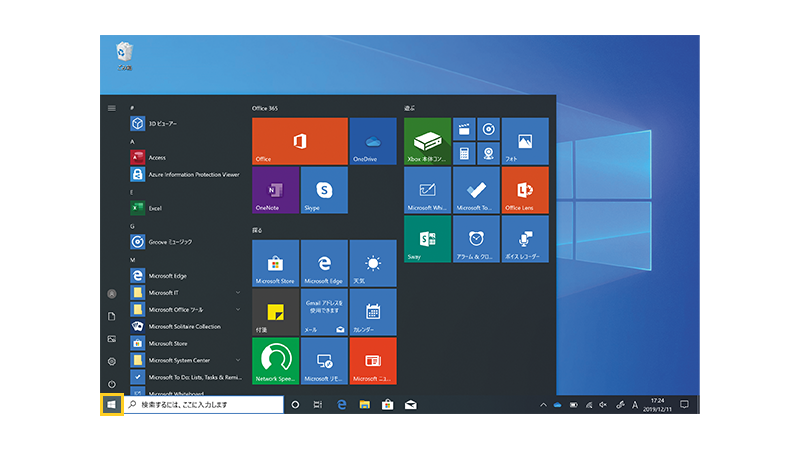
Task: Open the Microsoft Whiteboard tile
Action: click(428, 190)
